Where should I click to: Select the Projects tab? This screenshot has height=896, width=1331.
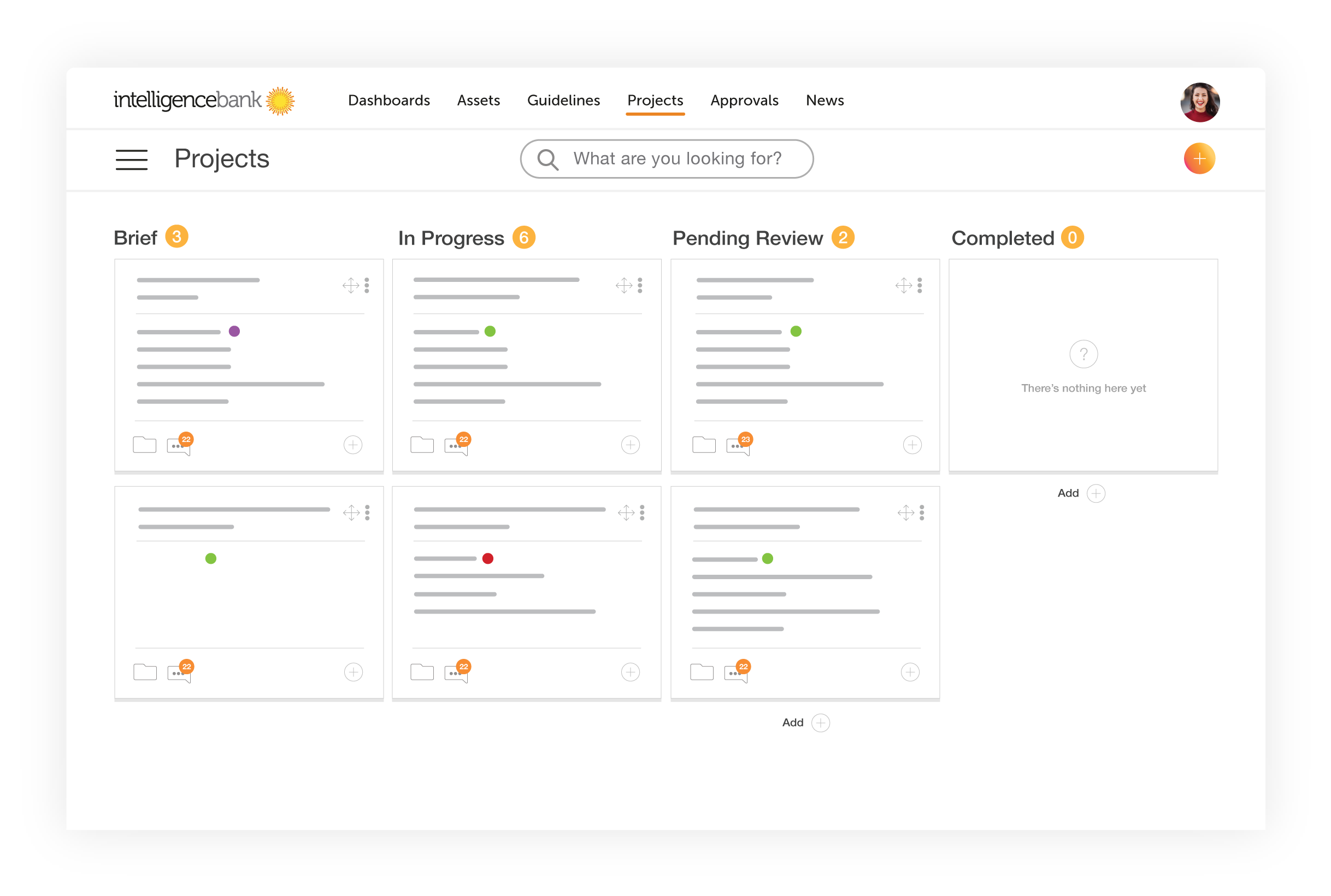coord(655,101)
